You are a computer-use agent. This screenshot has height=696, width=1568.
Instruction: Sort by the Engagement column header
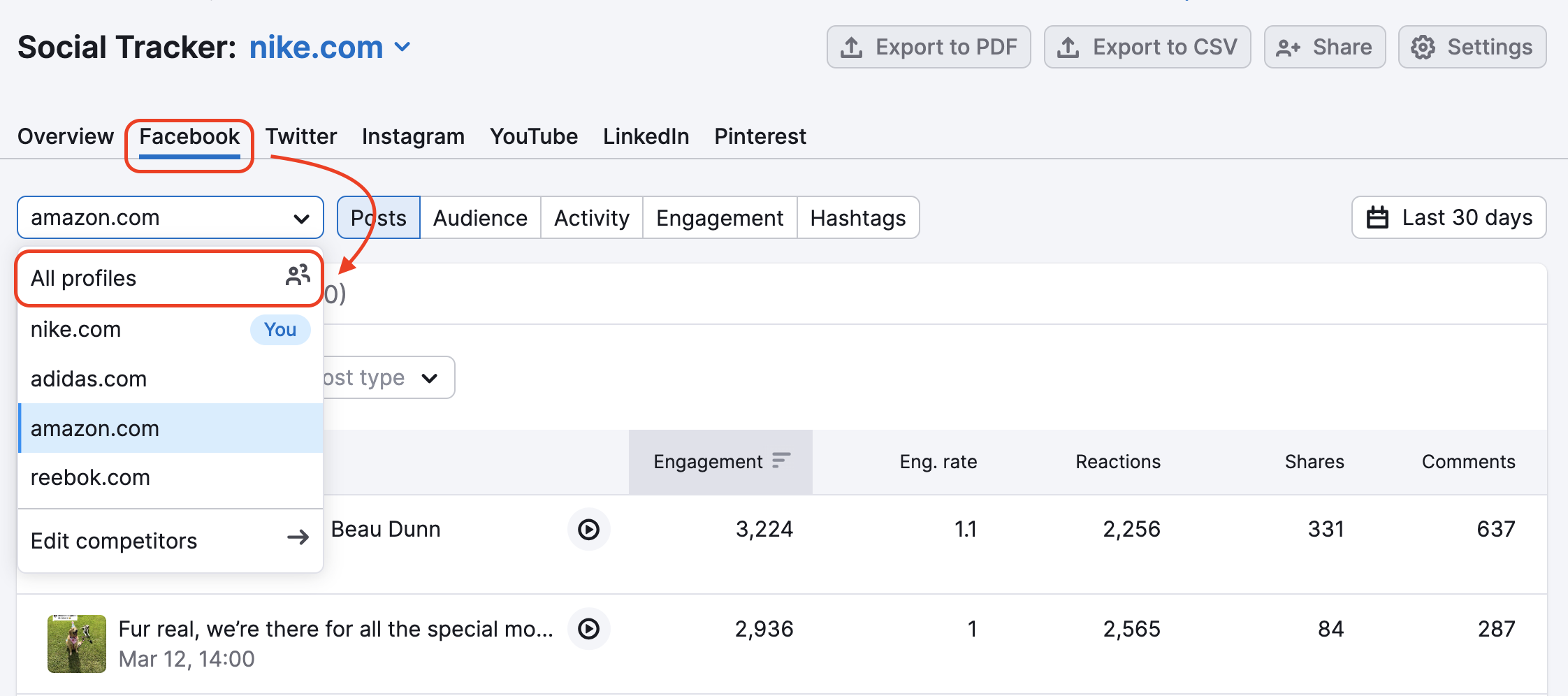720,462
